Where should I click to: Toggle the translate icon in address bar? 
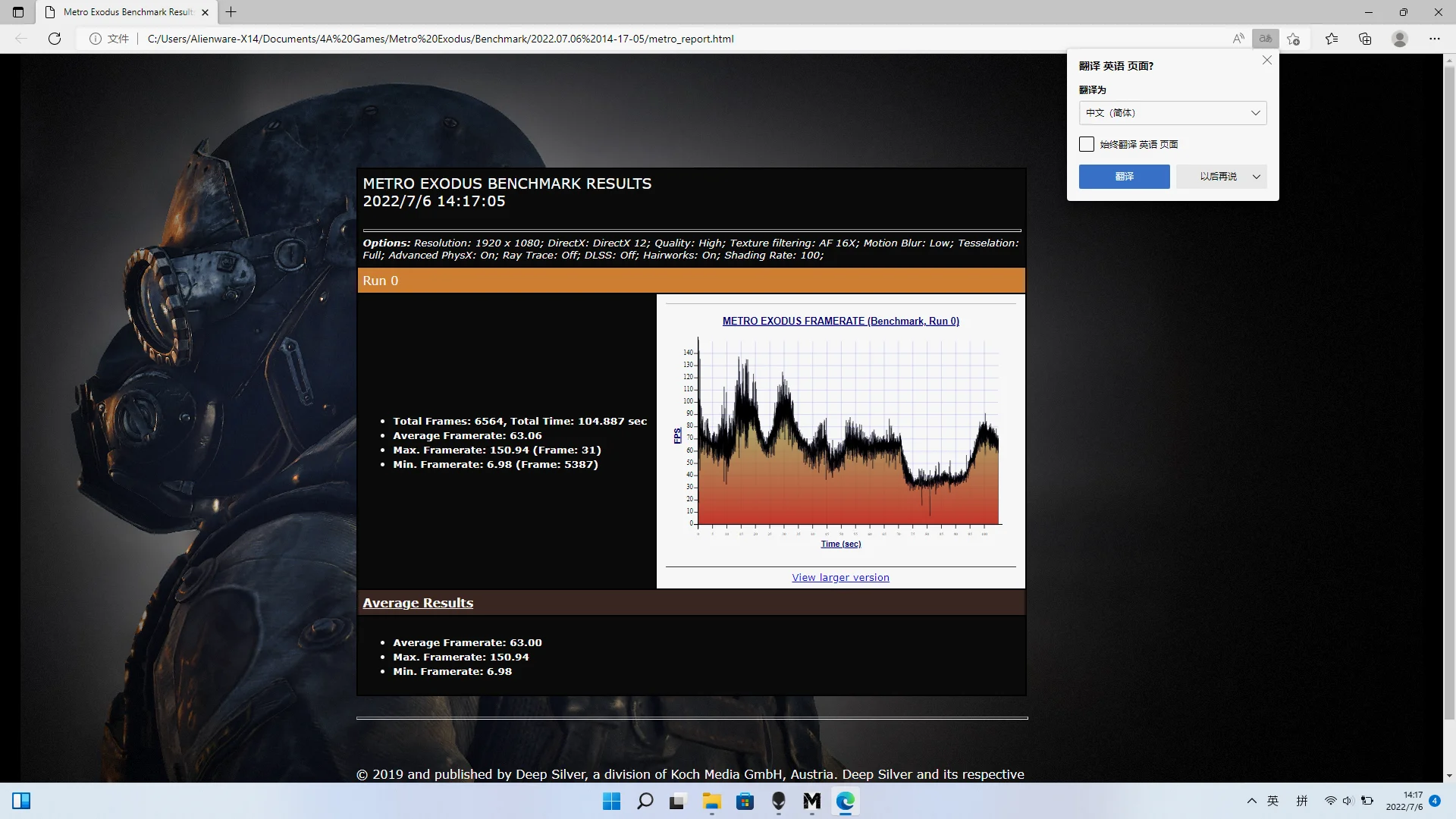coord(1266,39)
